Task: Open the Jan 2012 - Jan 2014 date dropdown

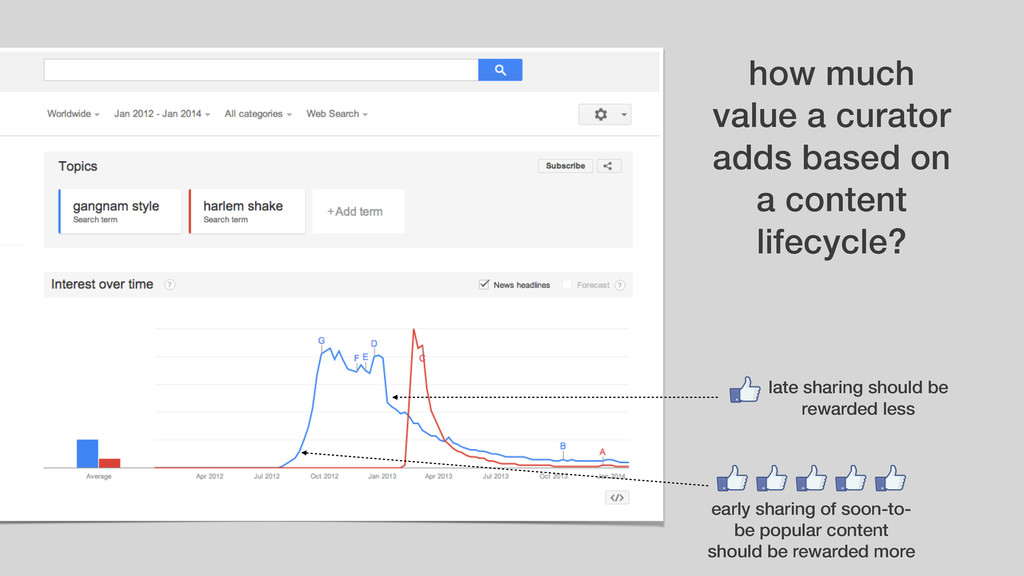Action: coord(162,114)
